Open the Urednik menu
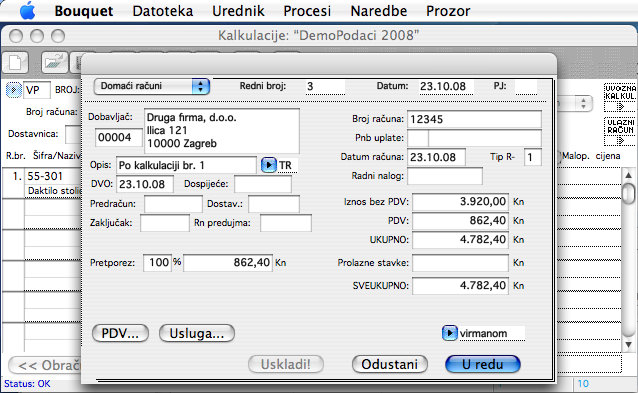The width and height of the screenshot is (638, 393). pos(238,11)
